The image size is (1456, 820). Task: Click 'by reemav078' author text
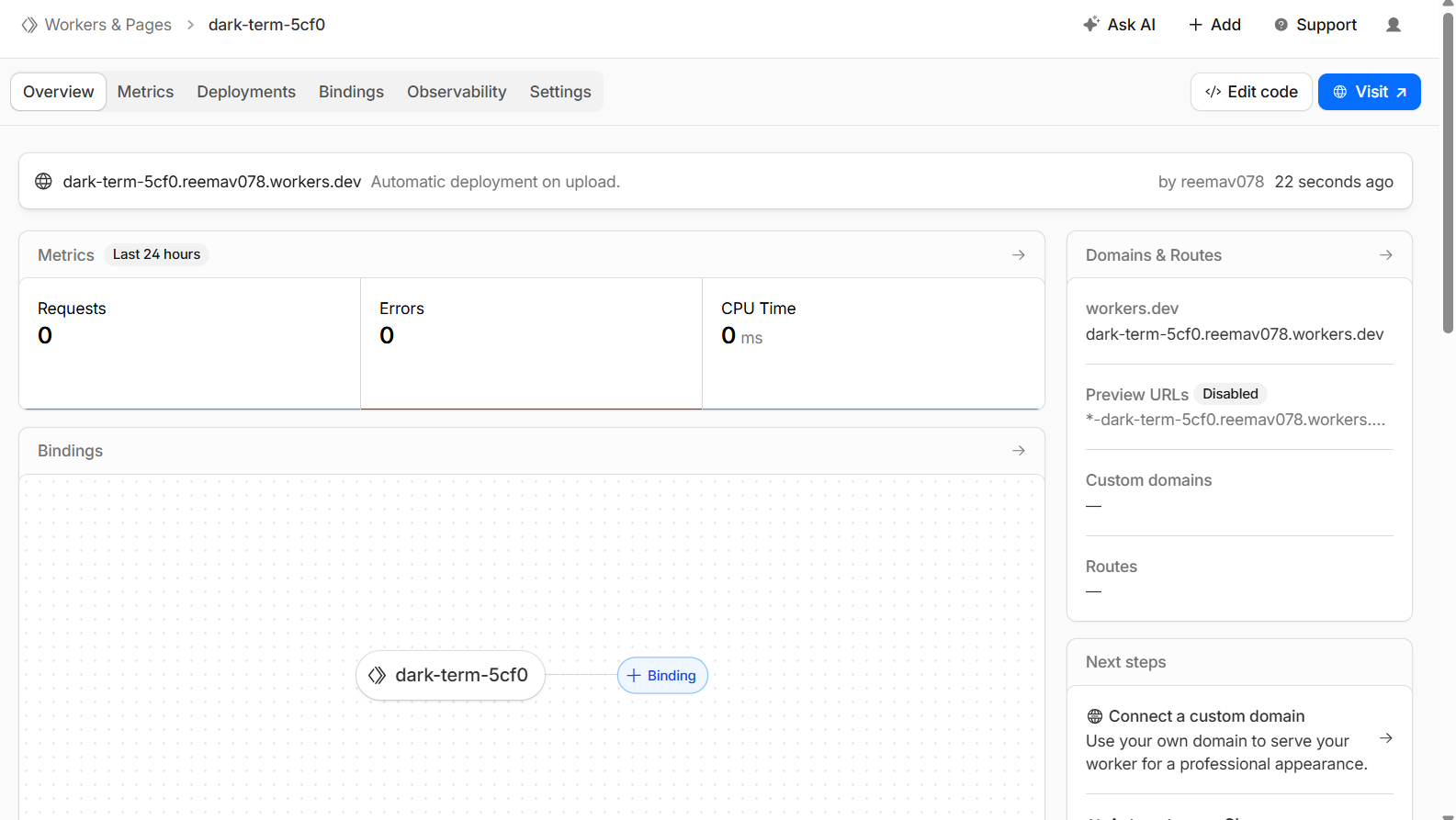(x=1211, y=182)
